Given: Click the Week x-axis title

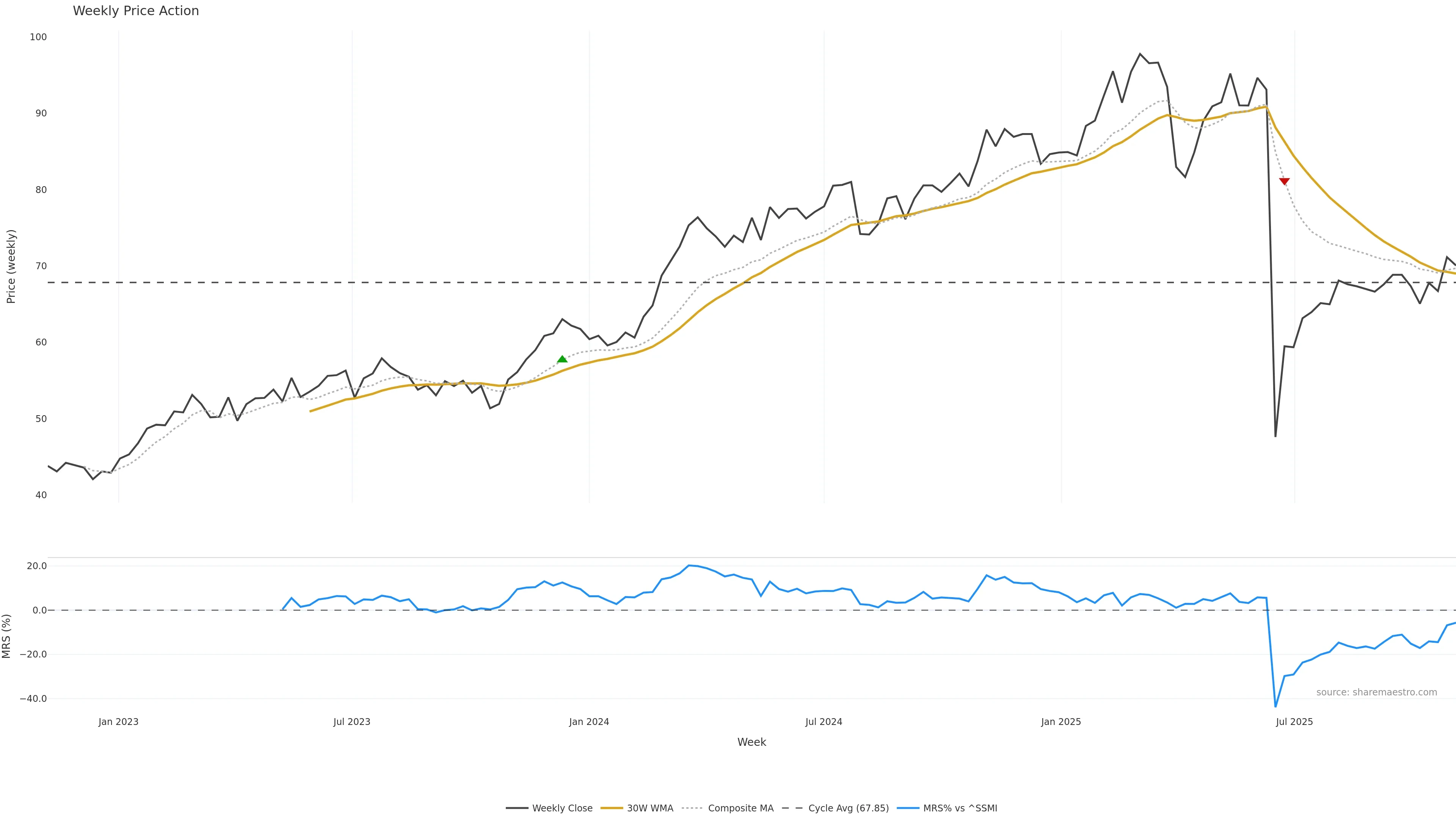Looking at the screenshot, I should (x=751, y=742).
